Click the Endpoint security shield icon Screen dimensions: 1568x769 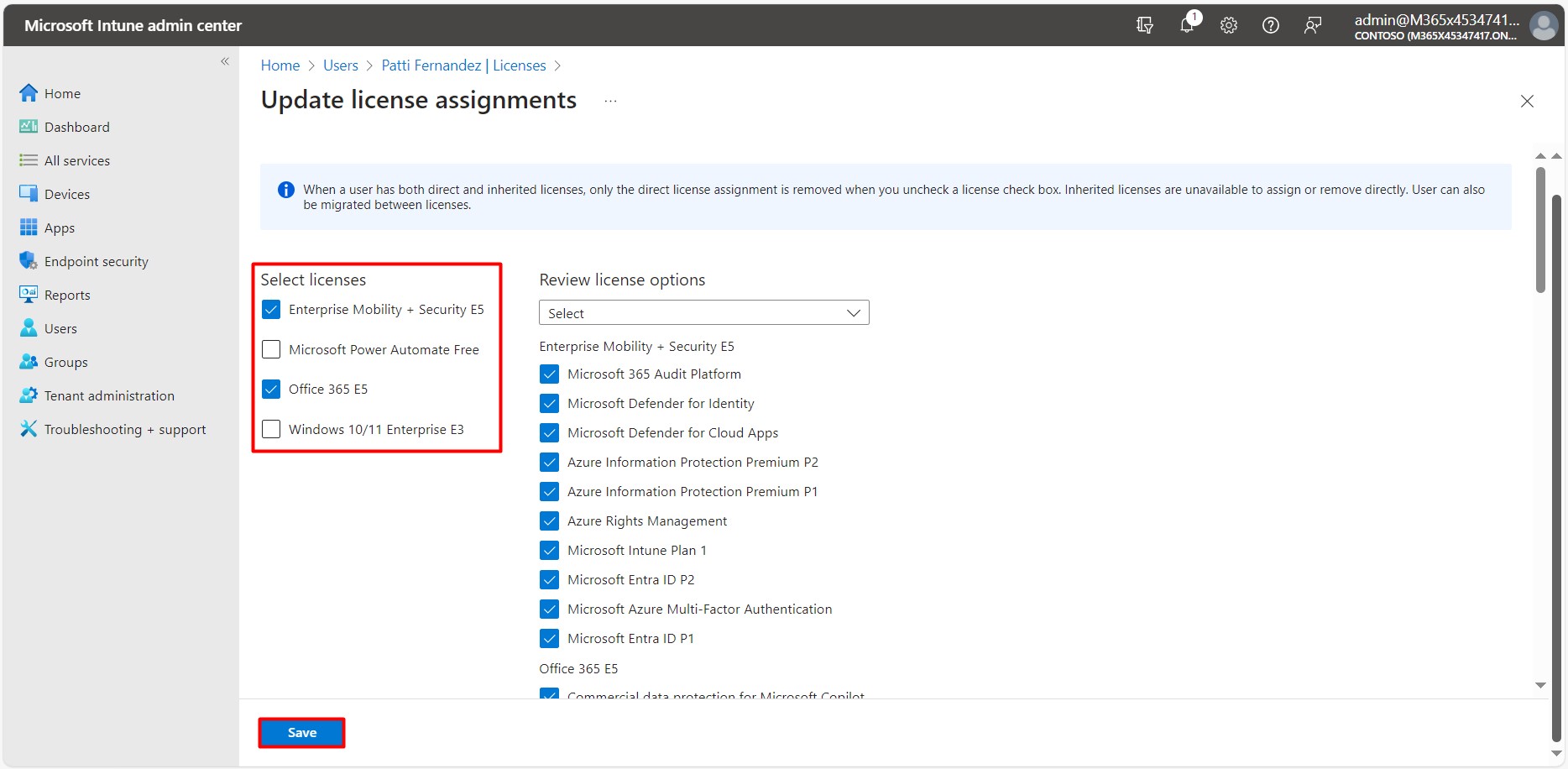pyautogui.click(x=29, y=261)
